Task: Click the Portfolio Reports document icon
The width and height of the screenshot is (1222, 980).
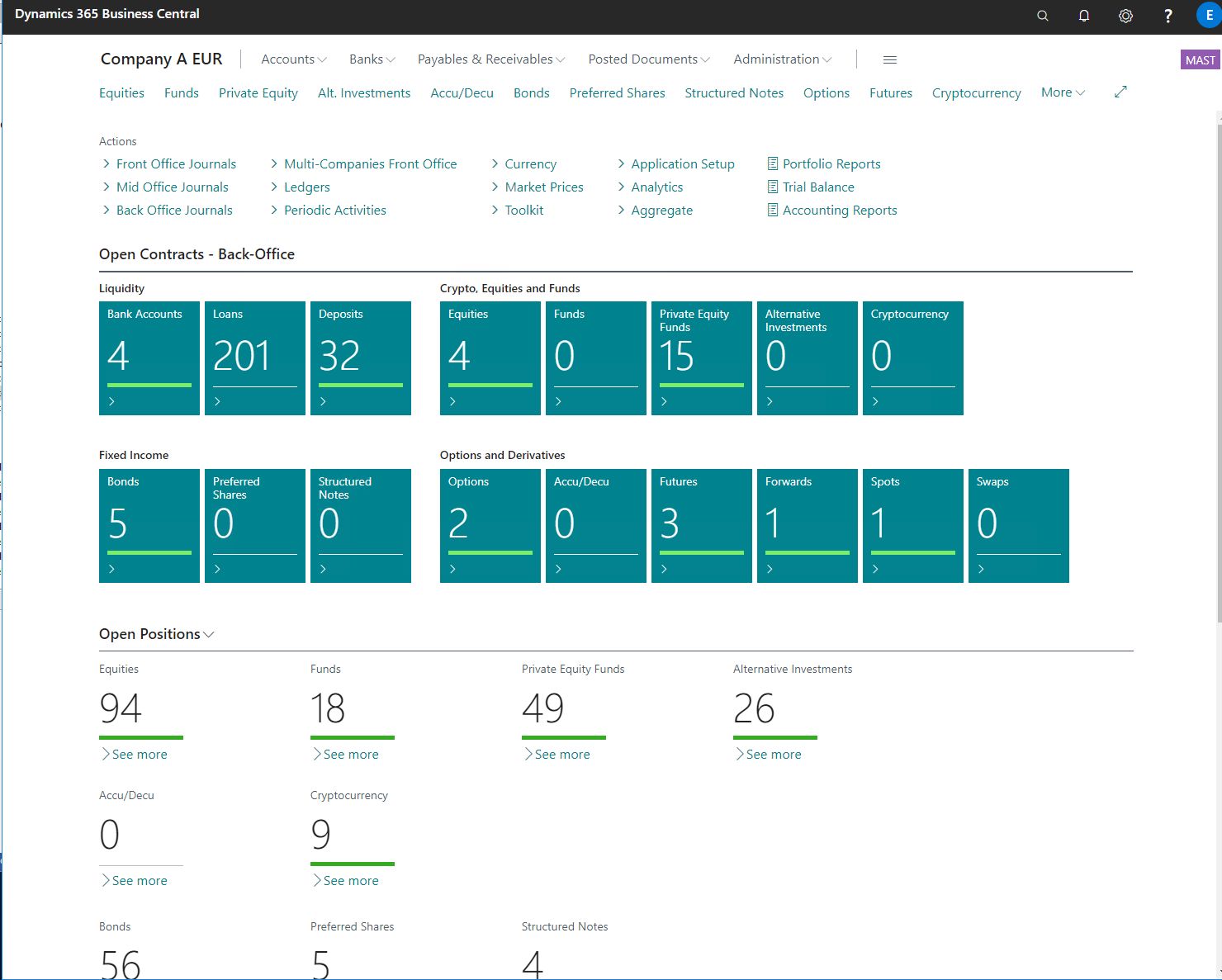Action: click(x=773, y=163)
